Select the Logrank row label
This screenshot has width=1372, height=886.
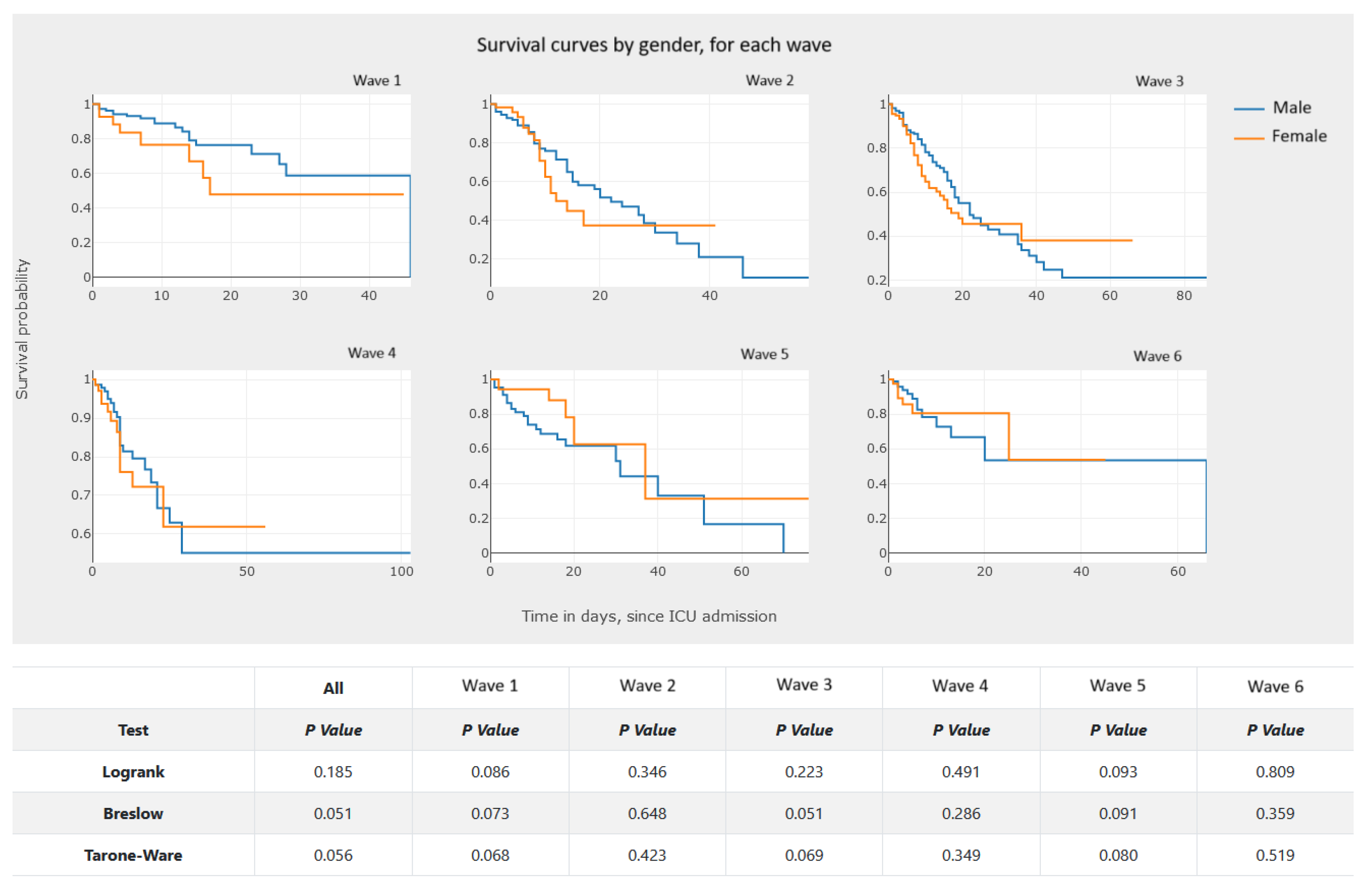coord(134,772)
